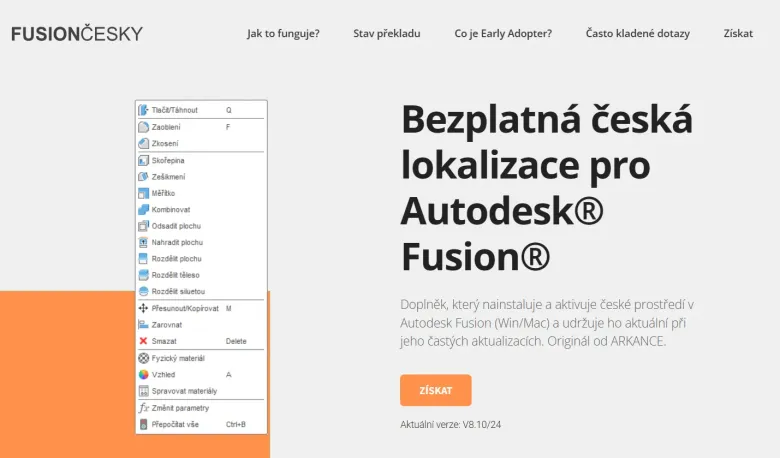This screenshot has height=458, width=780.
Task: Click the Přepočítat vše icon
Action: (x=143, y=424)
